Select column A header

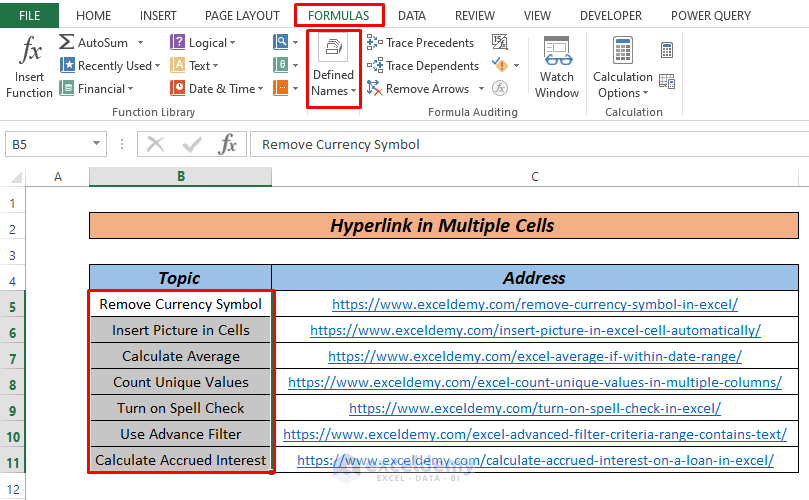[x=57, y=176]
